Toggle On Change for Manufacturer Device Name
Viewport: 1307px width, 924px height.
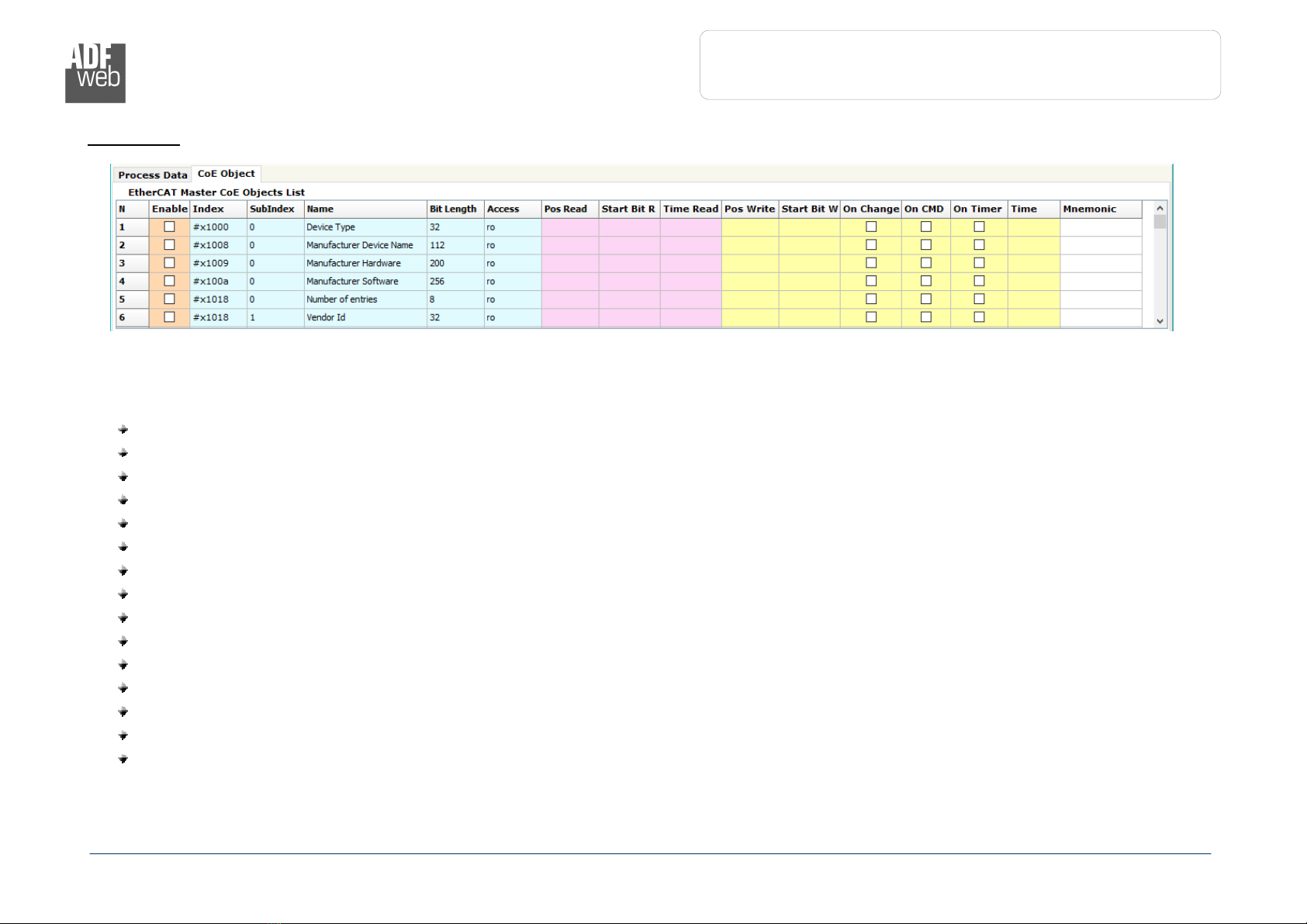coord(871,245)
